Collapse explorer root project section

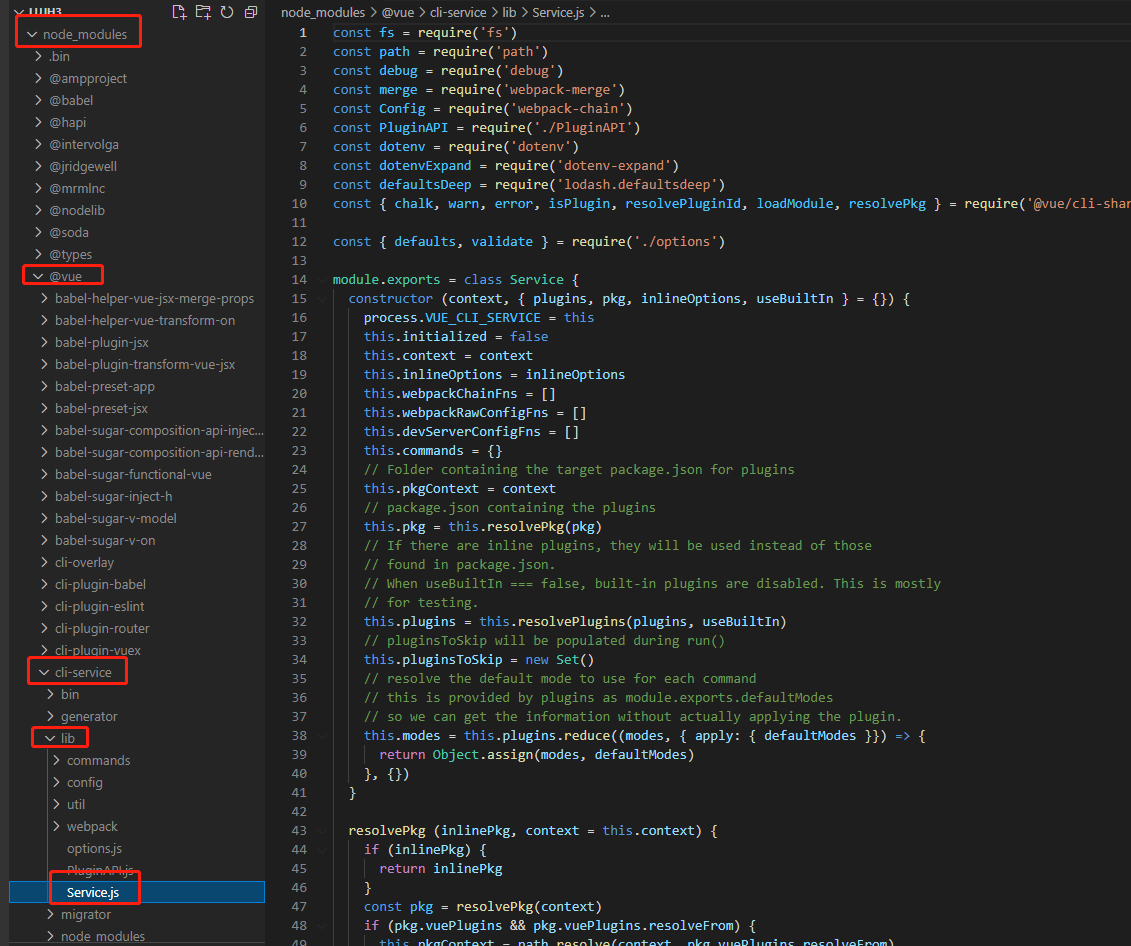pyautogui.click(x=19, y=11)
